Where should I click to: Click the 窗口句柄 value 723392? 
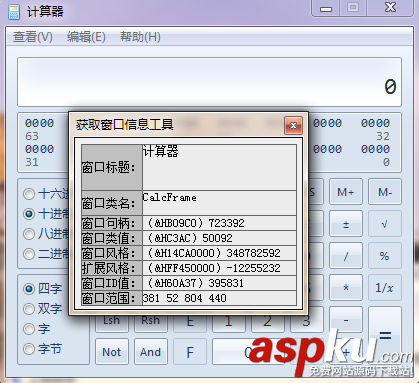tap(219, 223)
